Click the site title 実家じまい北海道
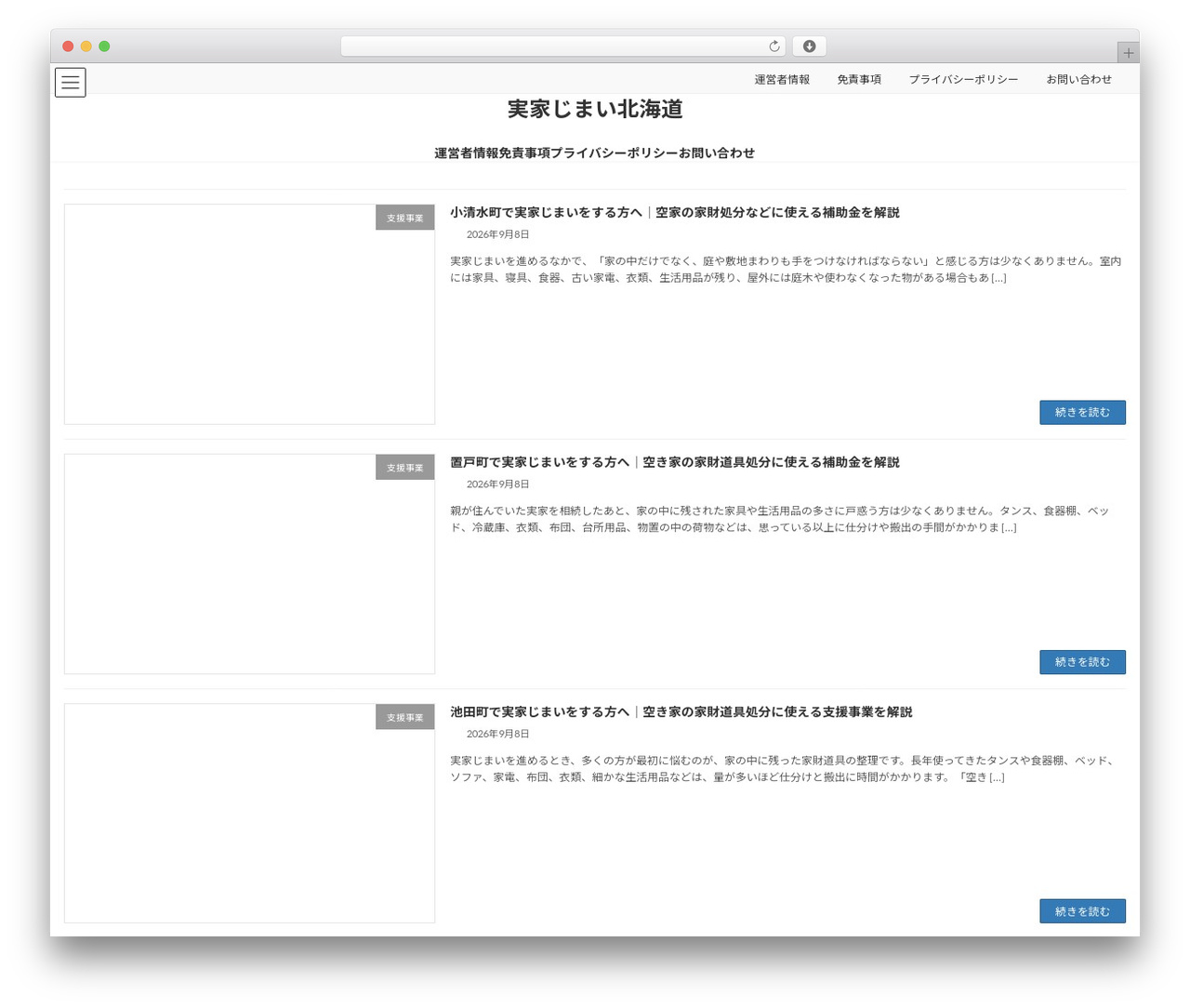This screenshot has height=1008, width=1190. point(595,110)
